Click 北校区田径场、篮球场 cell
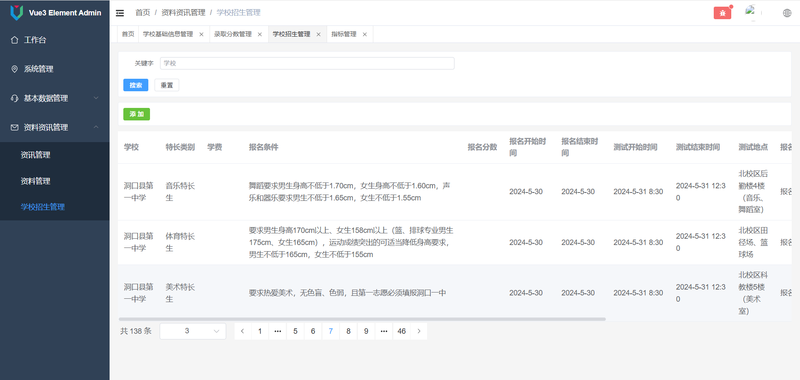The width and height of the screenshot is (800, 380). (753, 242)
